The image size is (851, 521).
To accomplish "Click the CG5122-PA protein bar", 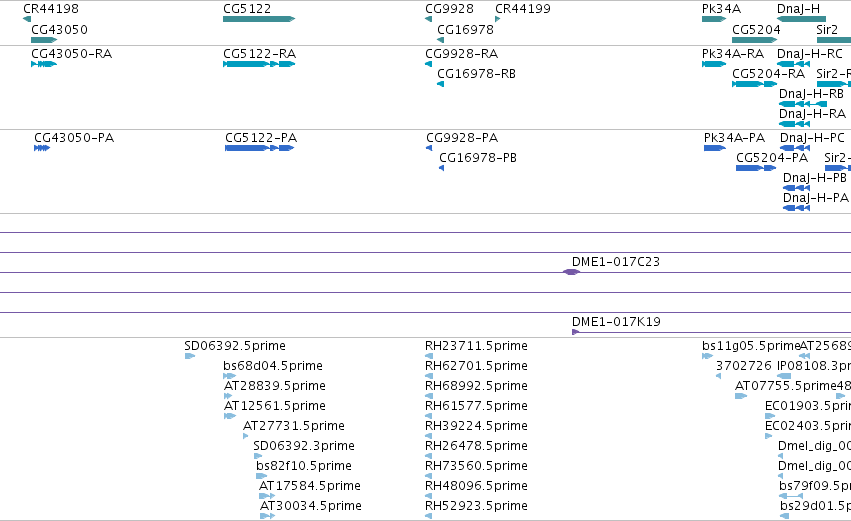I will coord(259,148).
